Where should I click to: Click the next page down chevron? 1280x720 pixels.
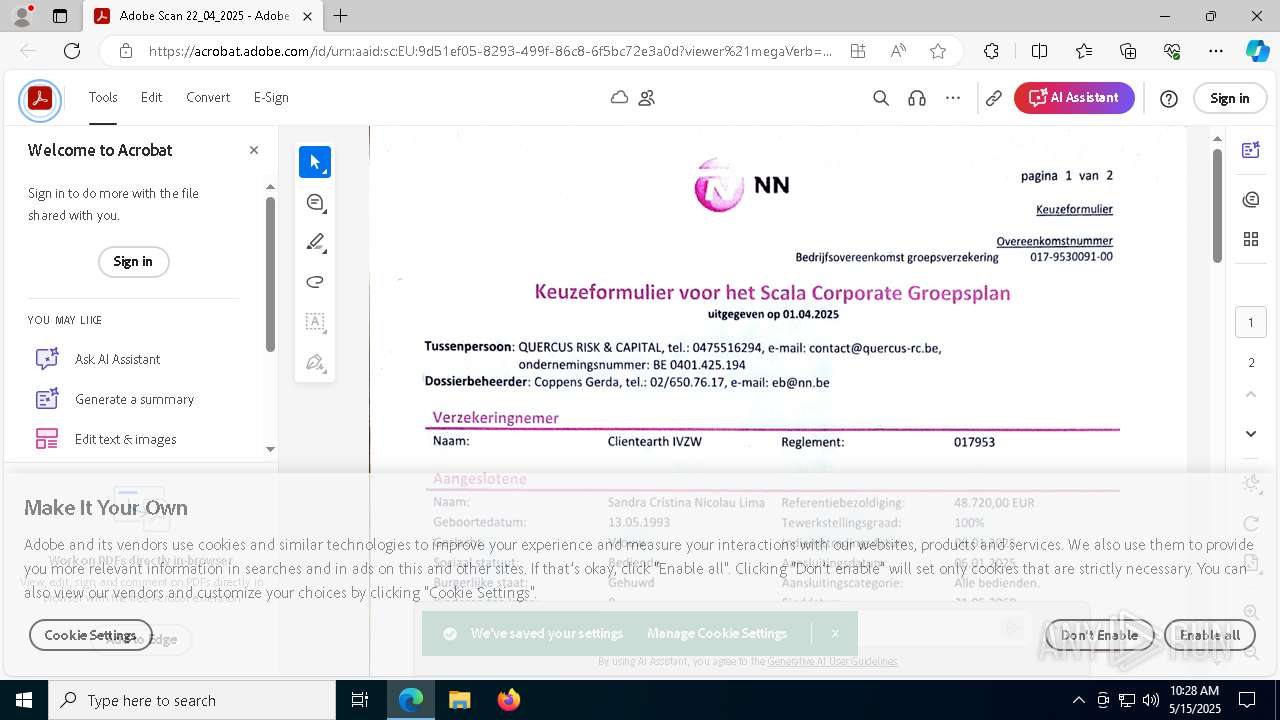pos(1251,433)
